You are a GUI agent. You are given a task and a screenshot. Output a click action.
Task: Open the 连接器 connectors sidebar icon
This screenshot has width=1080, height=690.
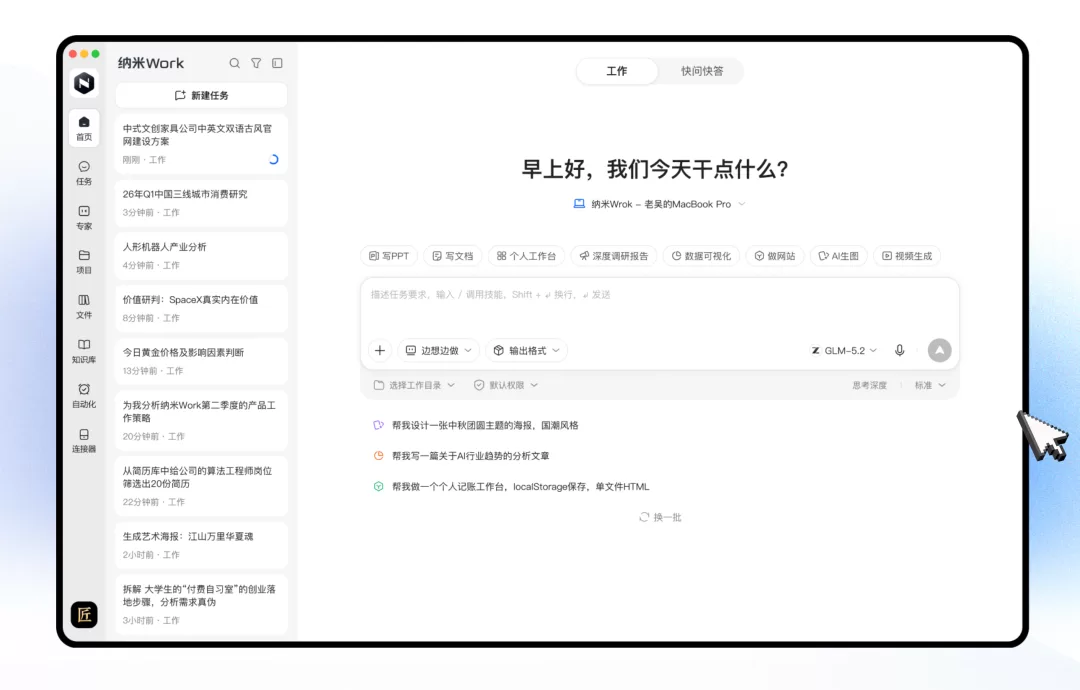(84, 441)
